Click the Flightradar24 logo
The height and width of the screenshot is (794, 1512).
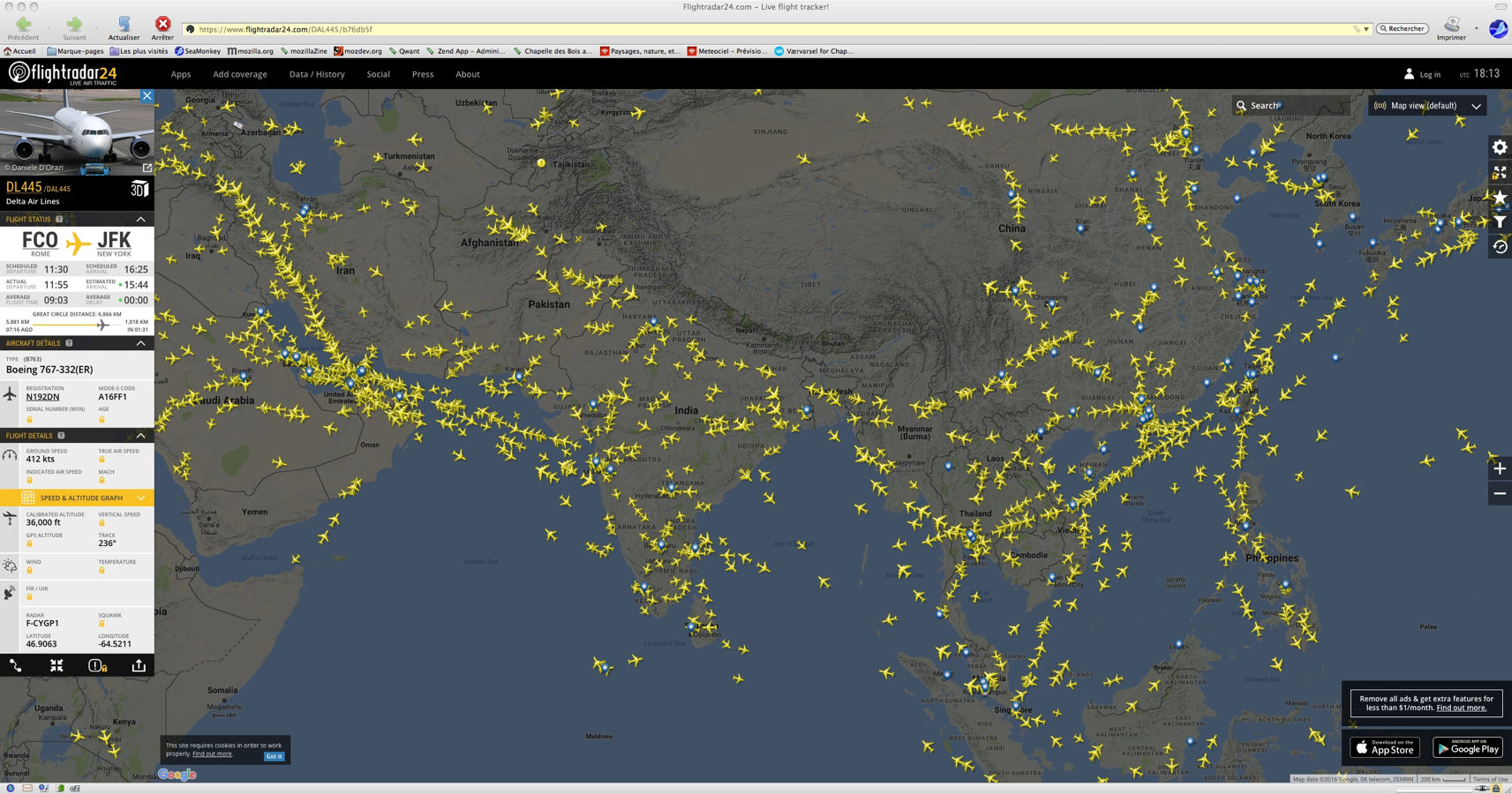(x=63, y=74)
